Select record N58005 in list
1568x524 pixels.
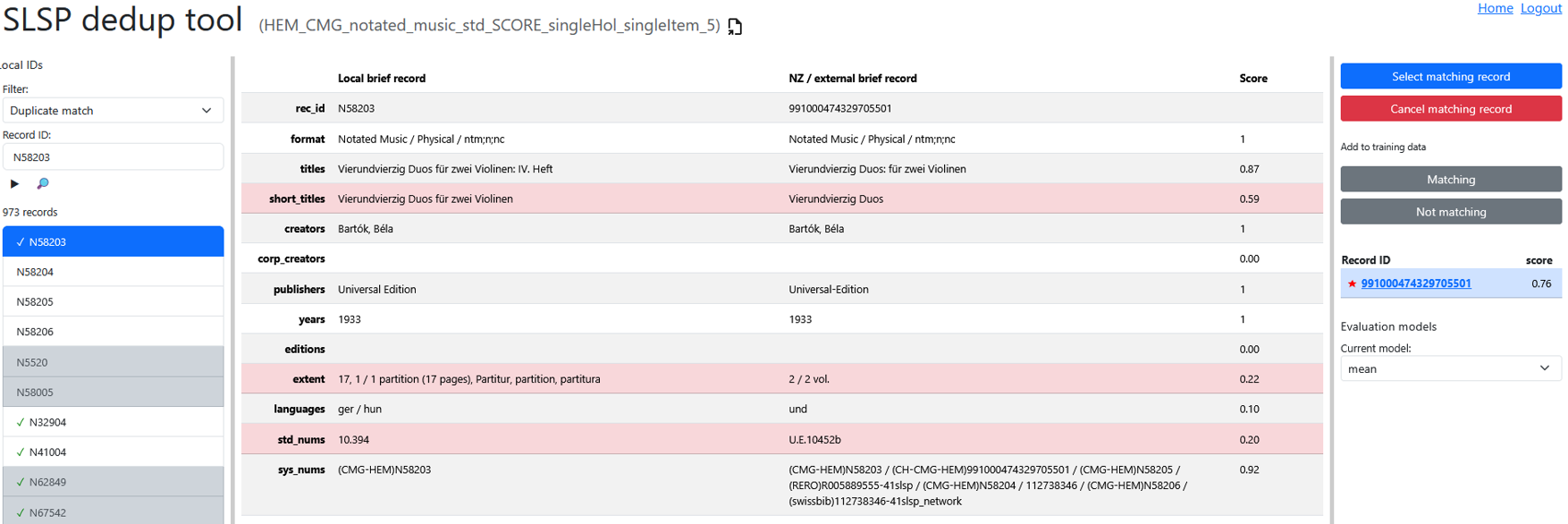113,393
